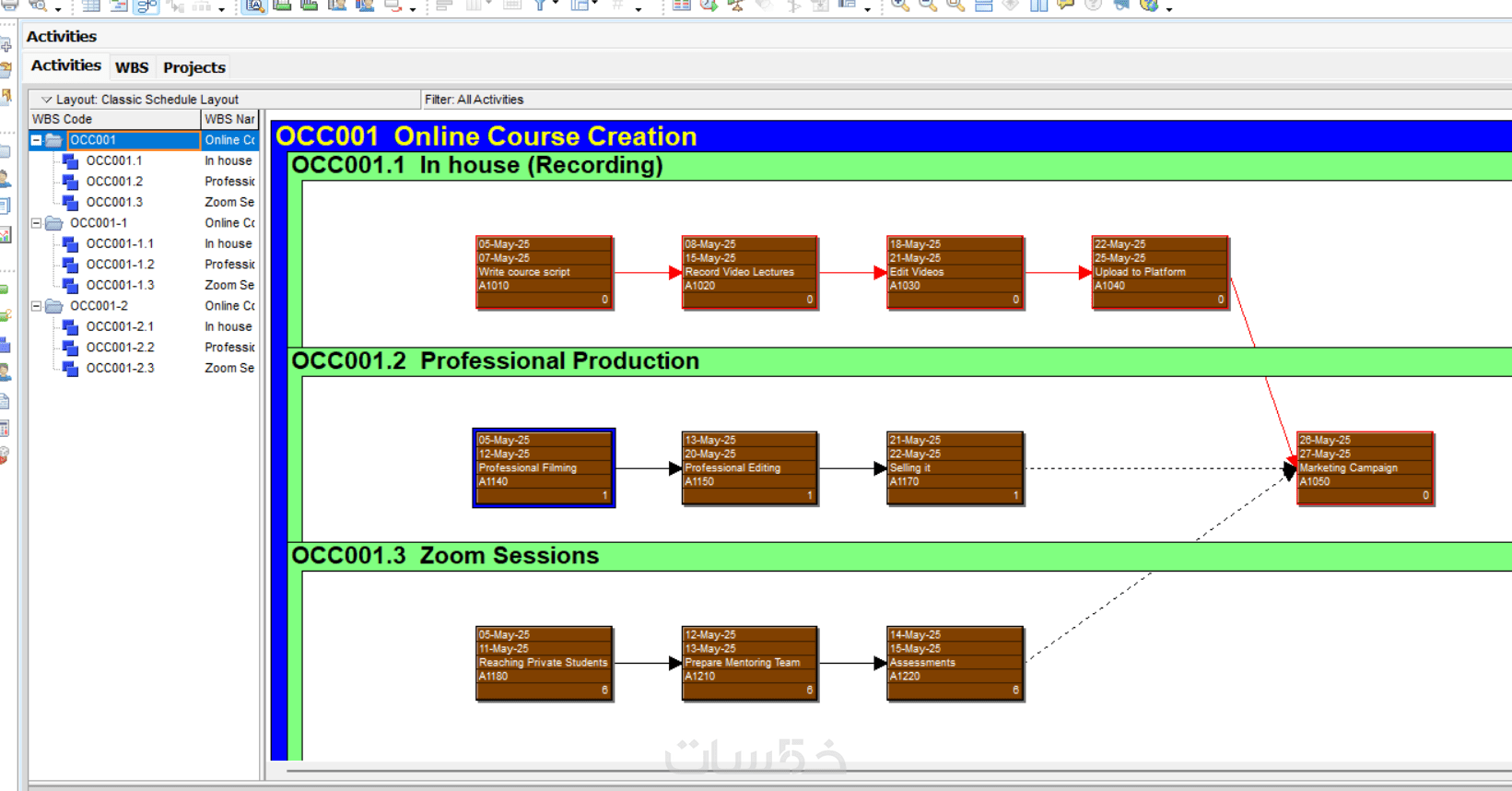Screen dimensions: 1512x791
Task: Click the WBS icon beside OCC001-2.1
Action: click(70, 327)
